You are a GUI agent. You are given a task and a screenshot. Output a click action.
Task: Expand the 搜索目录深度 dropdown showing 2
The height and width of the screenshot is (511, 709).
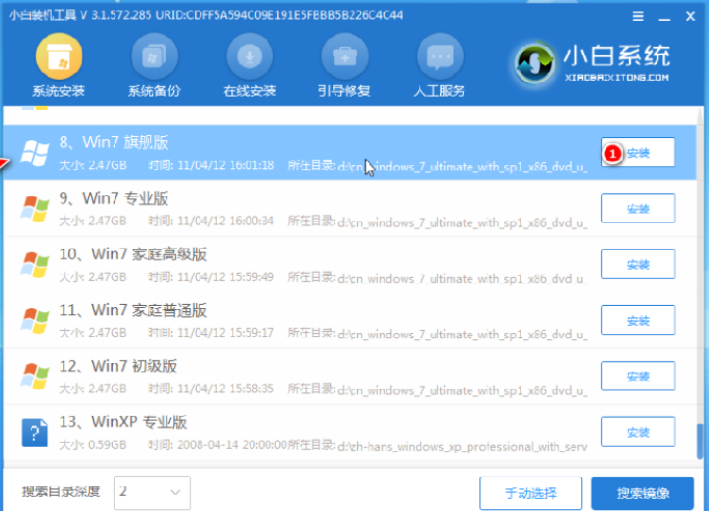[152, 492]
